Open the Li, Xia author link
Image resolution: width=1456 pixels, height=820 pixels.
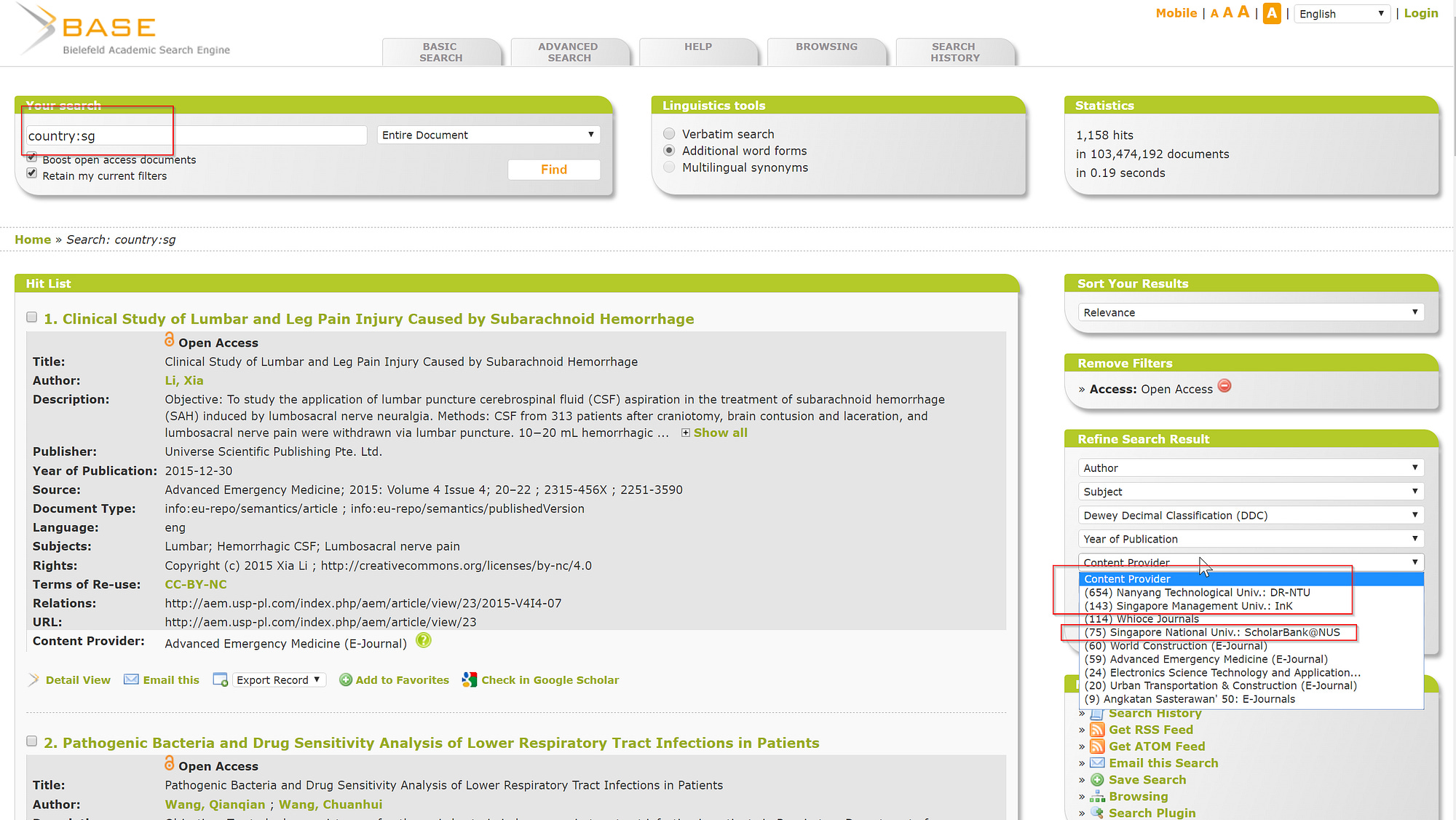click(x=183, y=381)
